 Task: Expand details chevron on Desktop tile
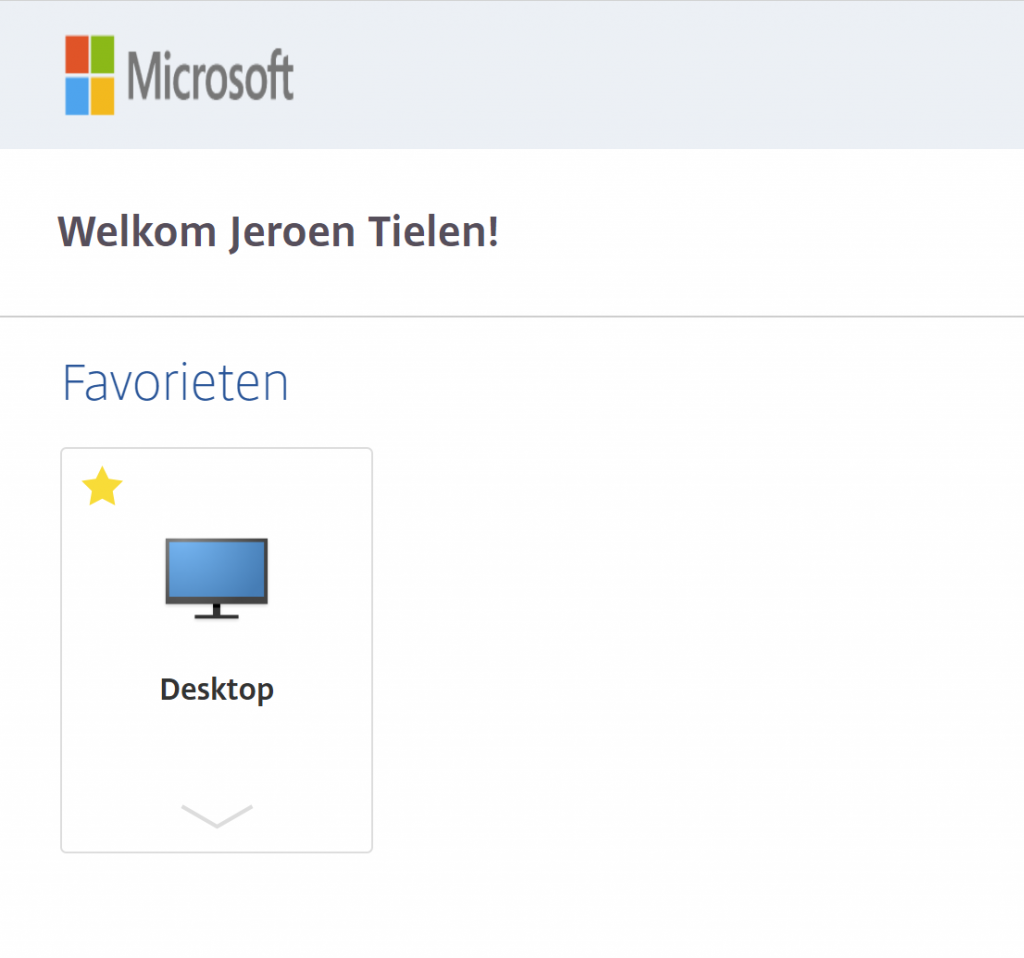coord(216,816)
